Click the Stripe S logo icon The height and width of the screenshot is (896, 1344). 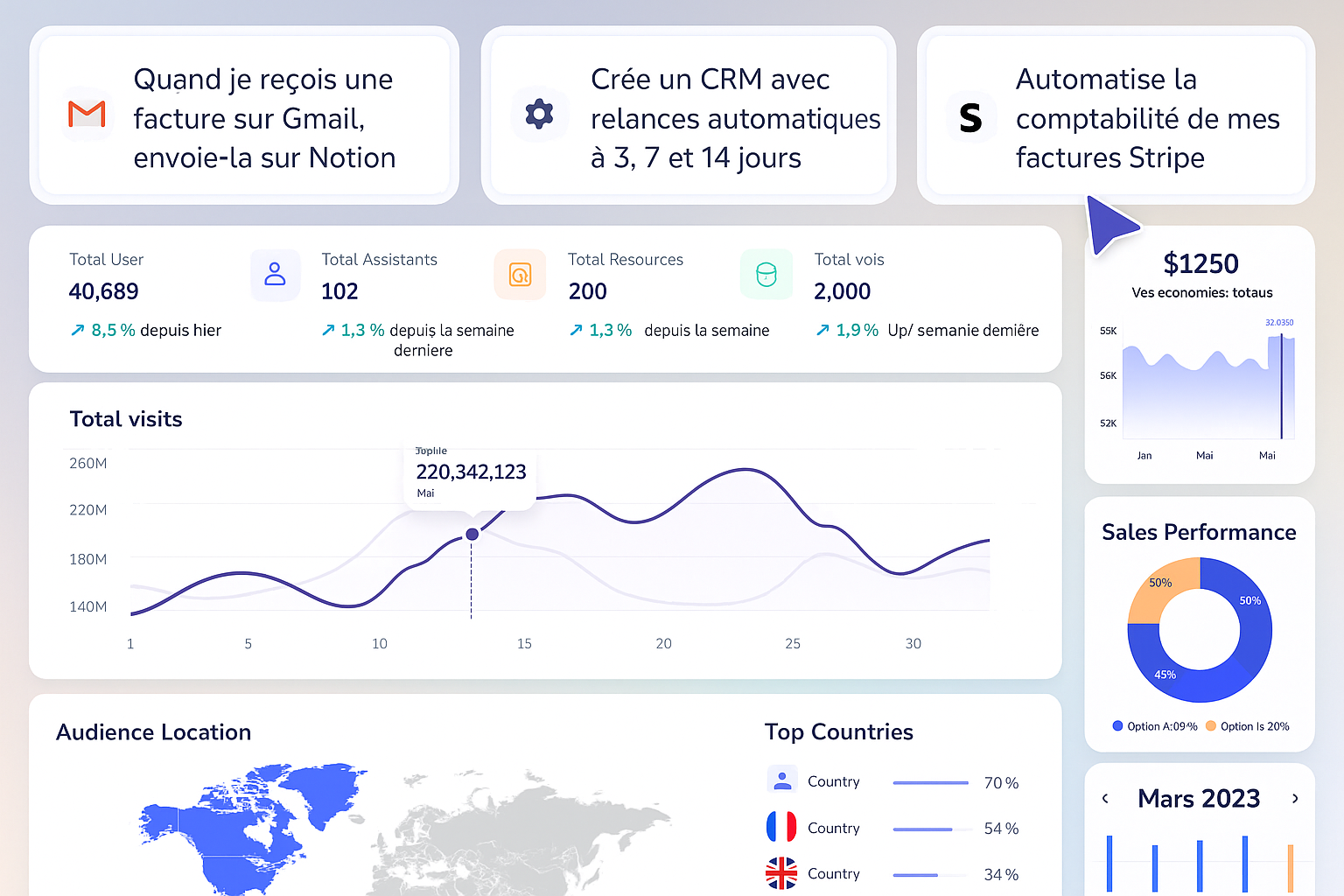(x=970, y=117)
